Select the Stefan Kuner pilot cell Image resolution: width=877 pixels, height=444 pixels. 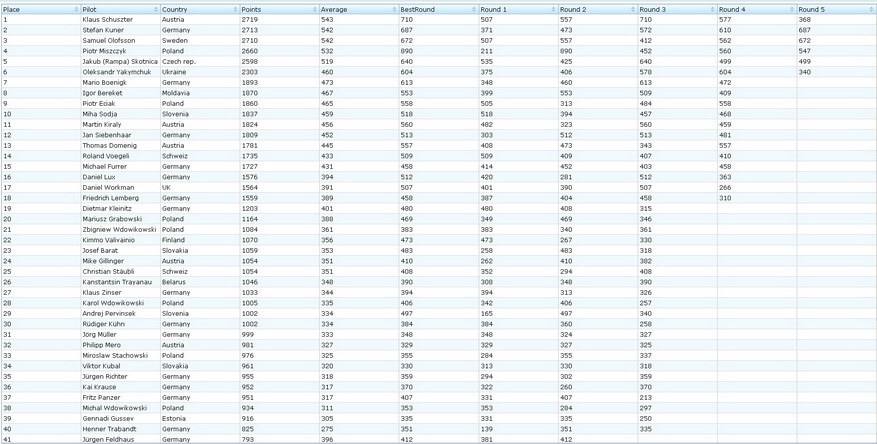point(103,30)
